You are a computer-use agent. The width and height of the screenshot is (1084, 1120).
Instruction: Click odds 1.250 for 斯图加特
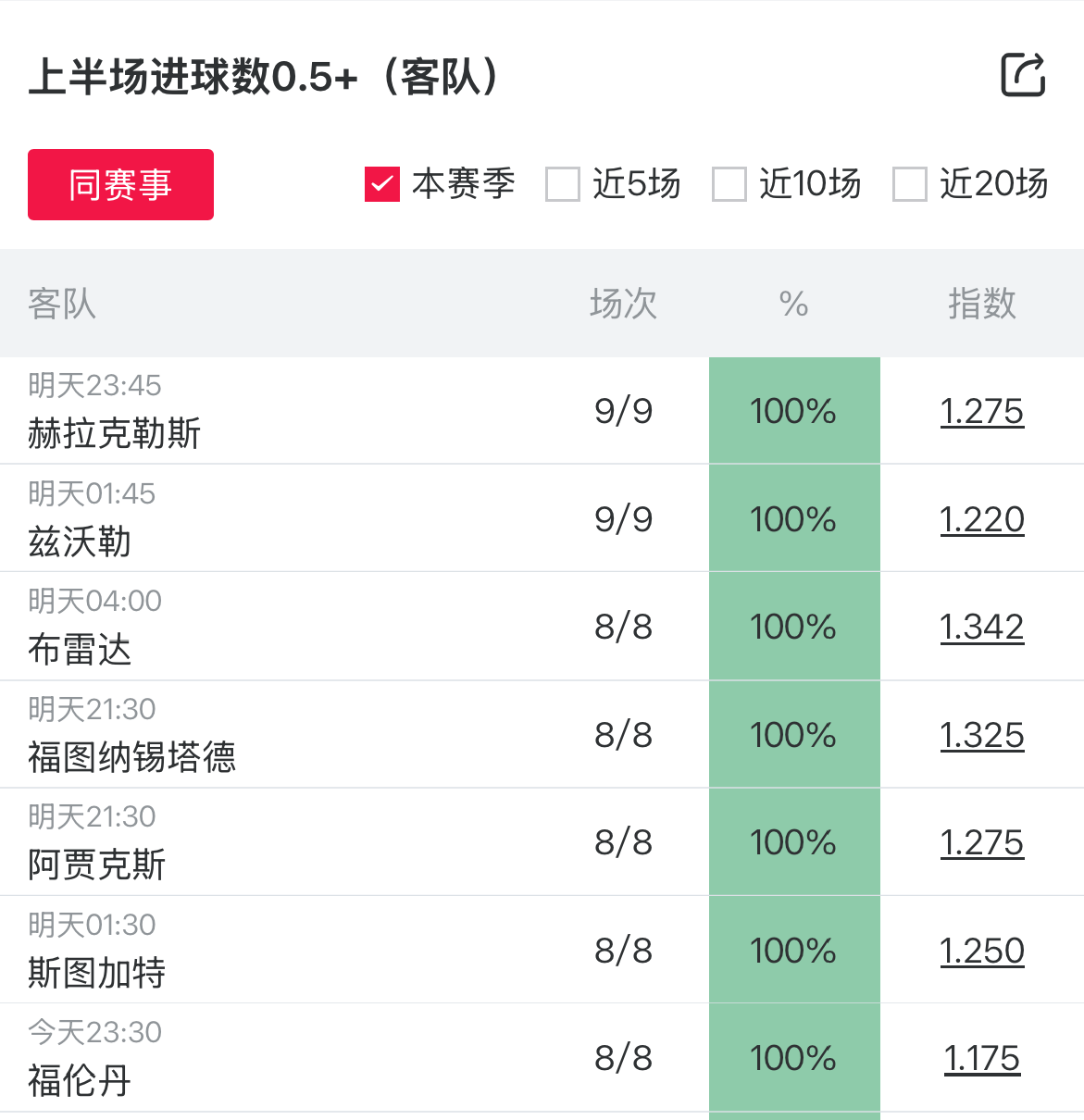click(x=981, y=951)
